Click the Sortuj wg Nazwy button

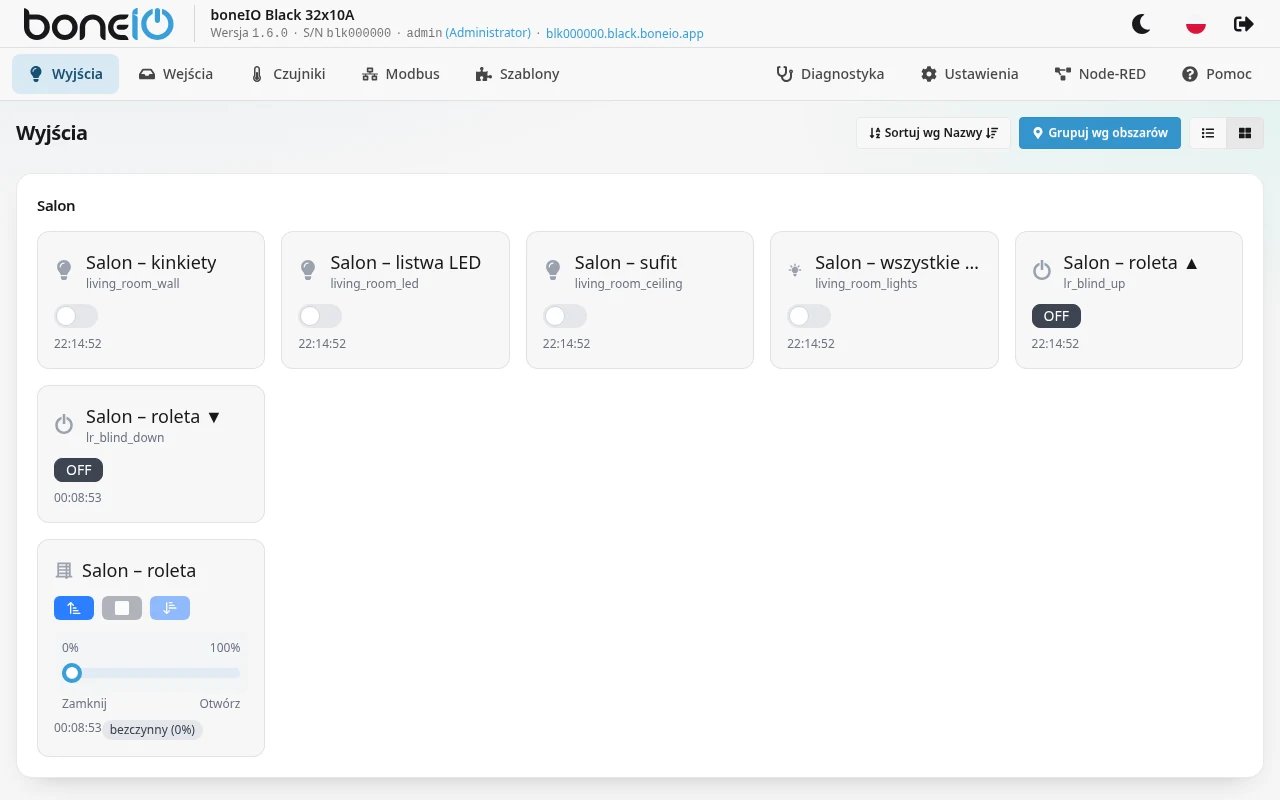[x=933, y=133]
